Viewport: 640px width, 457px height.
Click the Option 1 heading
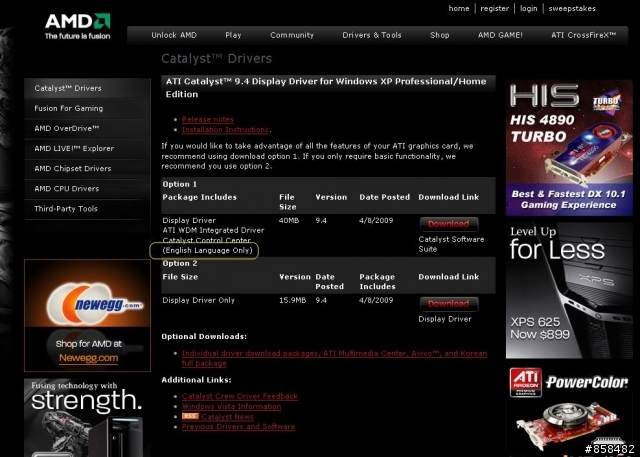[x=180, y=184]
